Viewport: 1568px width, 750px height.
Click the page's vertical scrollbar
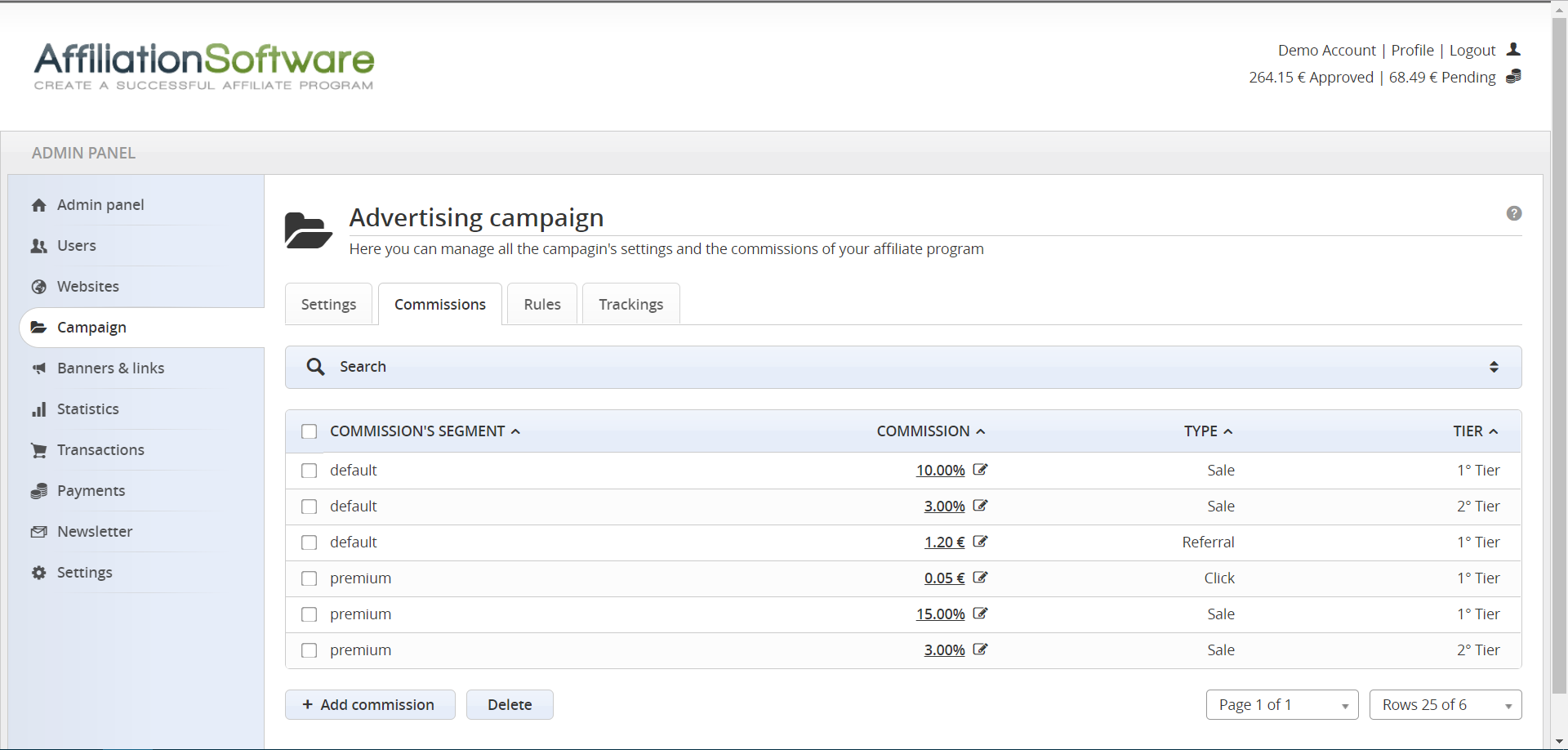point(1559,327)
